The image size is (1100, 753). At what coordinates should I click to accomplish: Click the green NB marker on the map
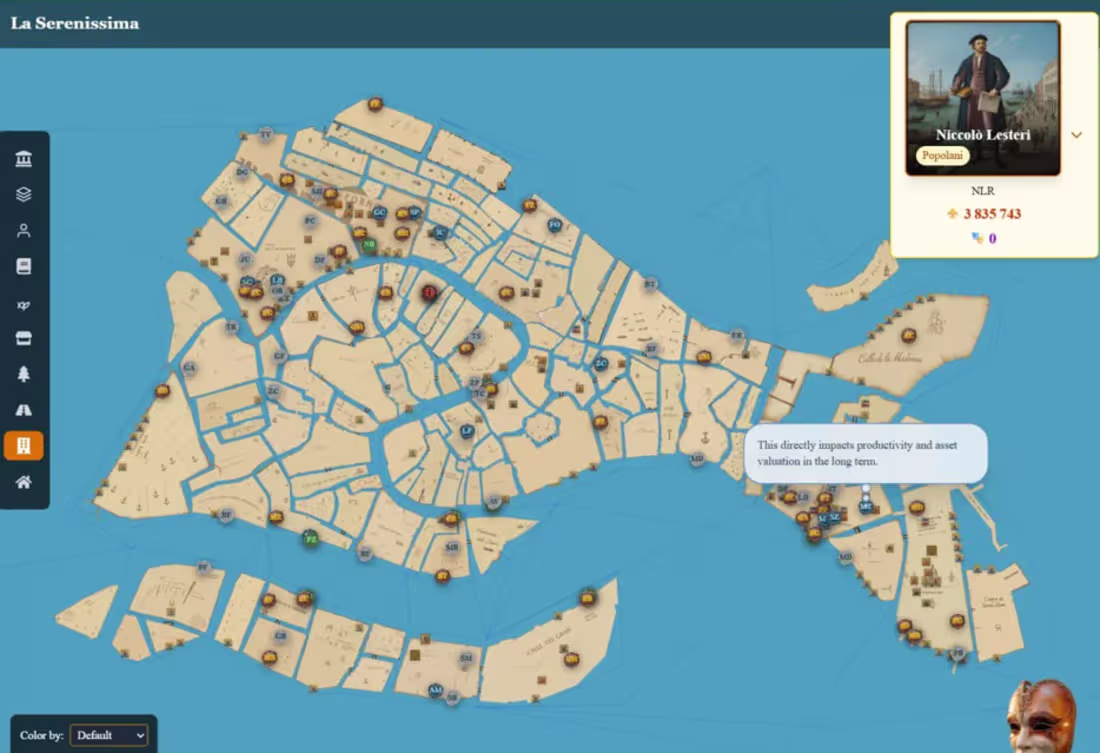pyautogui.click(x=370, y=243)
